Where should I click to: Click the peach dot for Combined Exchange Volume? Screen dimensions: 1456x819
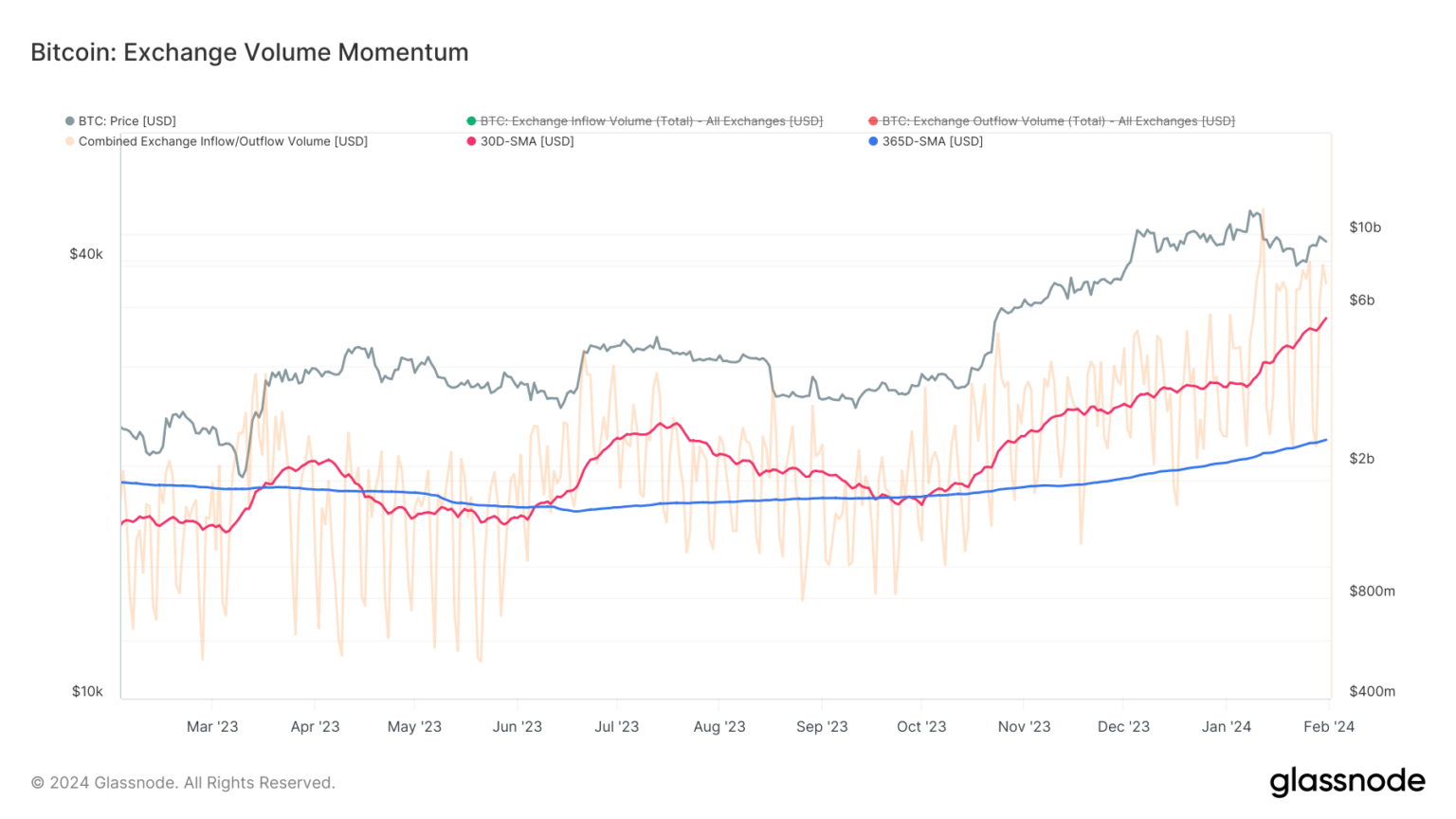[x=69, y=141]
